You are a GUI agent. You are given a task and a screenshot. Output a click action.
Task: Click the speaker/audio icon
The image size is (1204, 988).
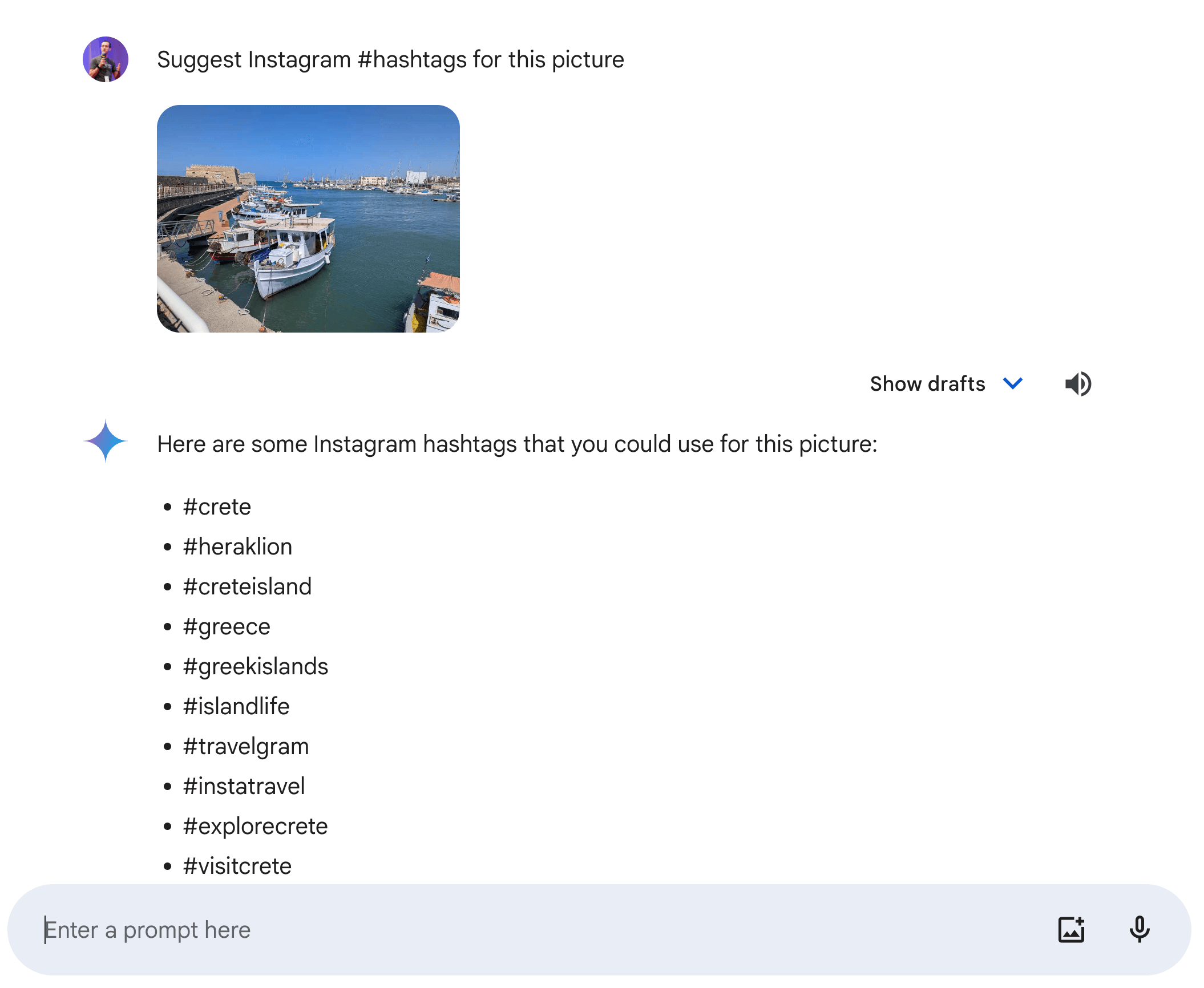(x=1079, y=384)
